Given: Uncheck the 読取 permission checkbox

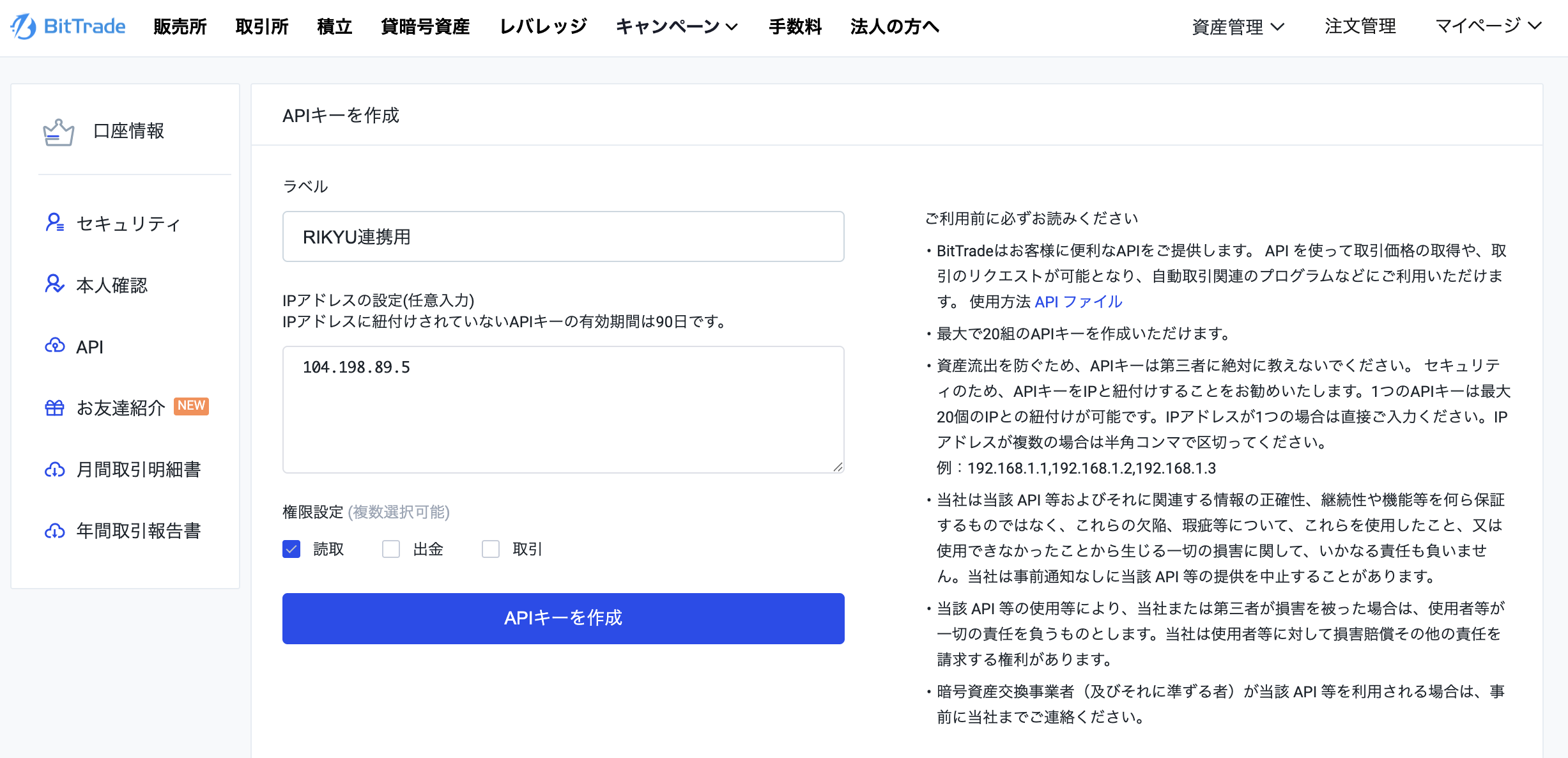Looking at the screenshot, I should 291,549.
